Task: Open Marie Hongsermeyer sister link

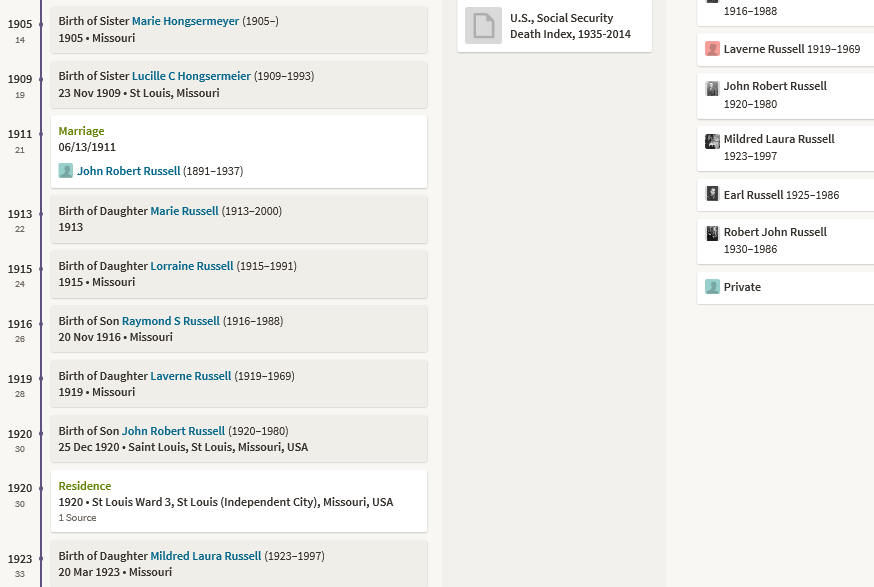Action: tap(185, 21)
